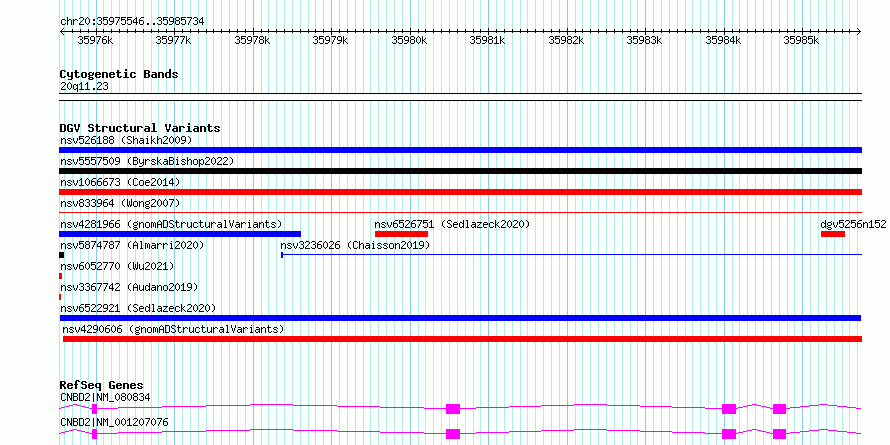The width and height of the screenshot is (890, 445).
Task: Select the nsv3236026 (Chaisson2019) thin blue line
Action: coord(572,255)
